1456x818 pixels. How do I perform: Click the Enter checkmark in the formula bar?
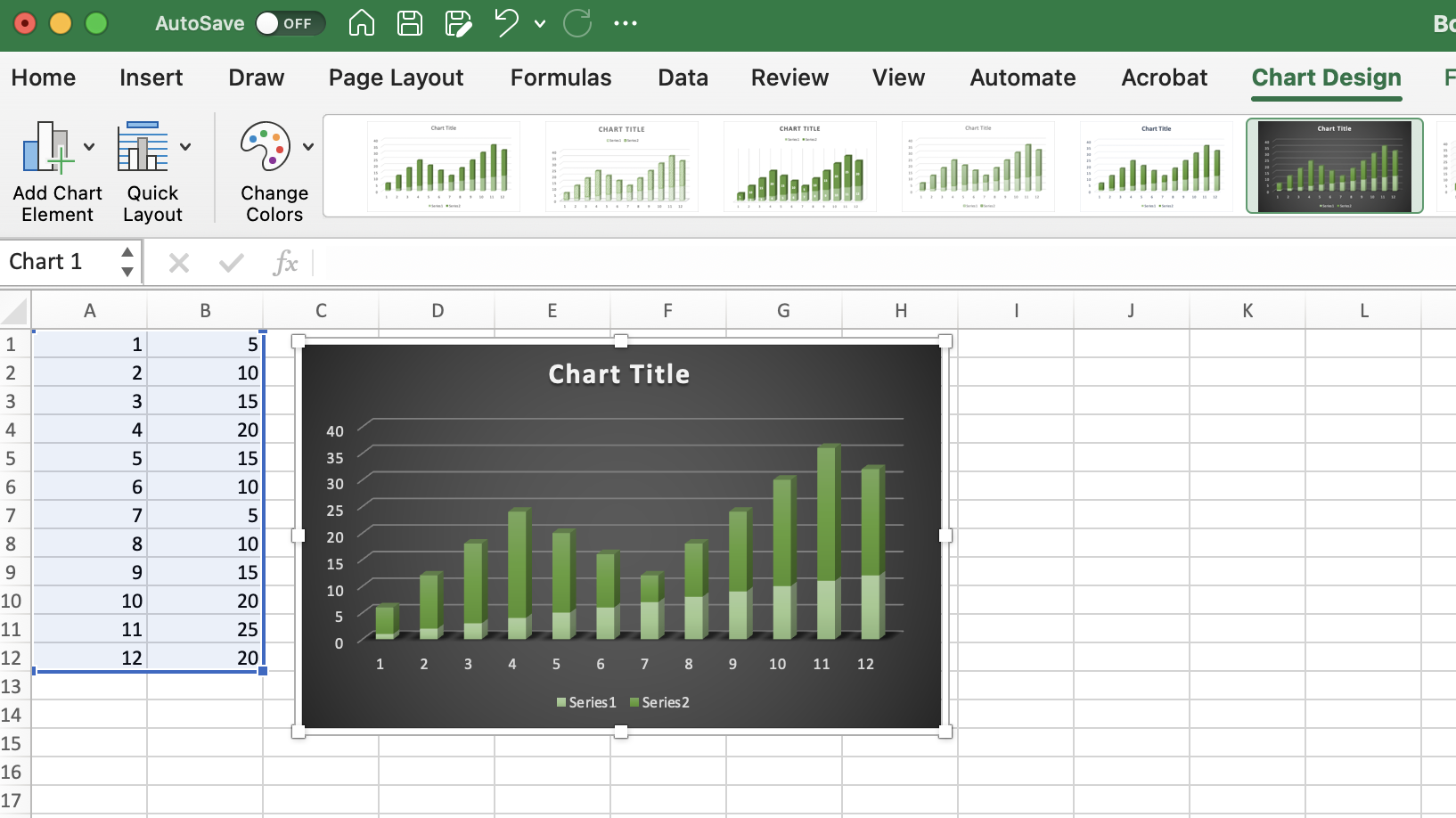point(230,261)
